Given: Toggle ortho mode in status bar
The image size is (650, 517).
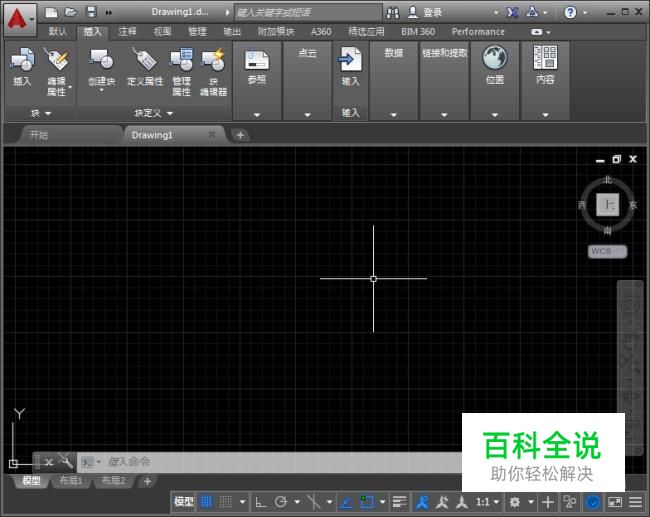Looking at the screenshot, I should (x=260, y=501).
